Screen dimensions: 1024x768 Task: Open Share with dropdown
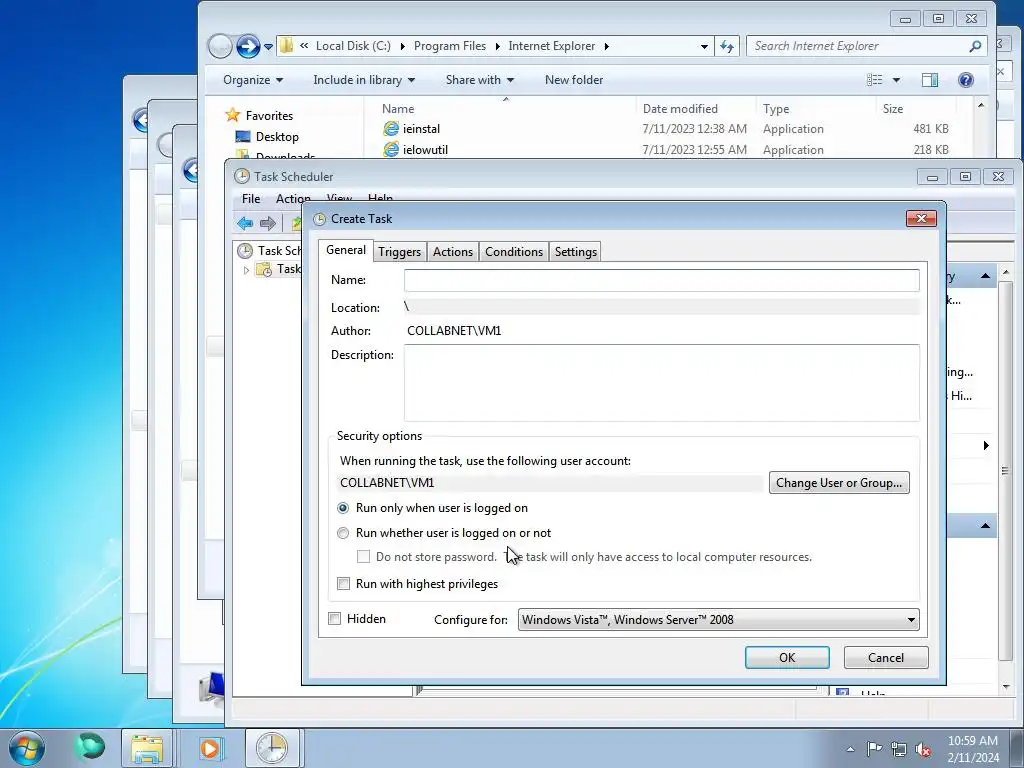click(479, 80)
